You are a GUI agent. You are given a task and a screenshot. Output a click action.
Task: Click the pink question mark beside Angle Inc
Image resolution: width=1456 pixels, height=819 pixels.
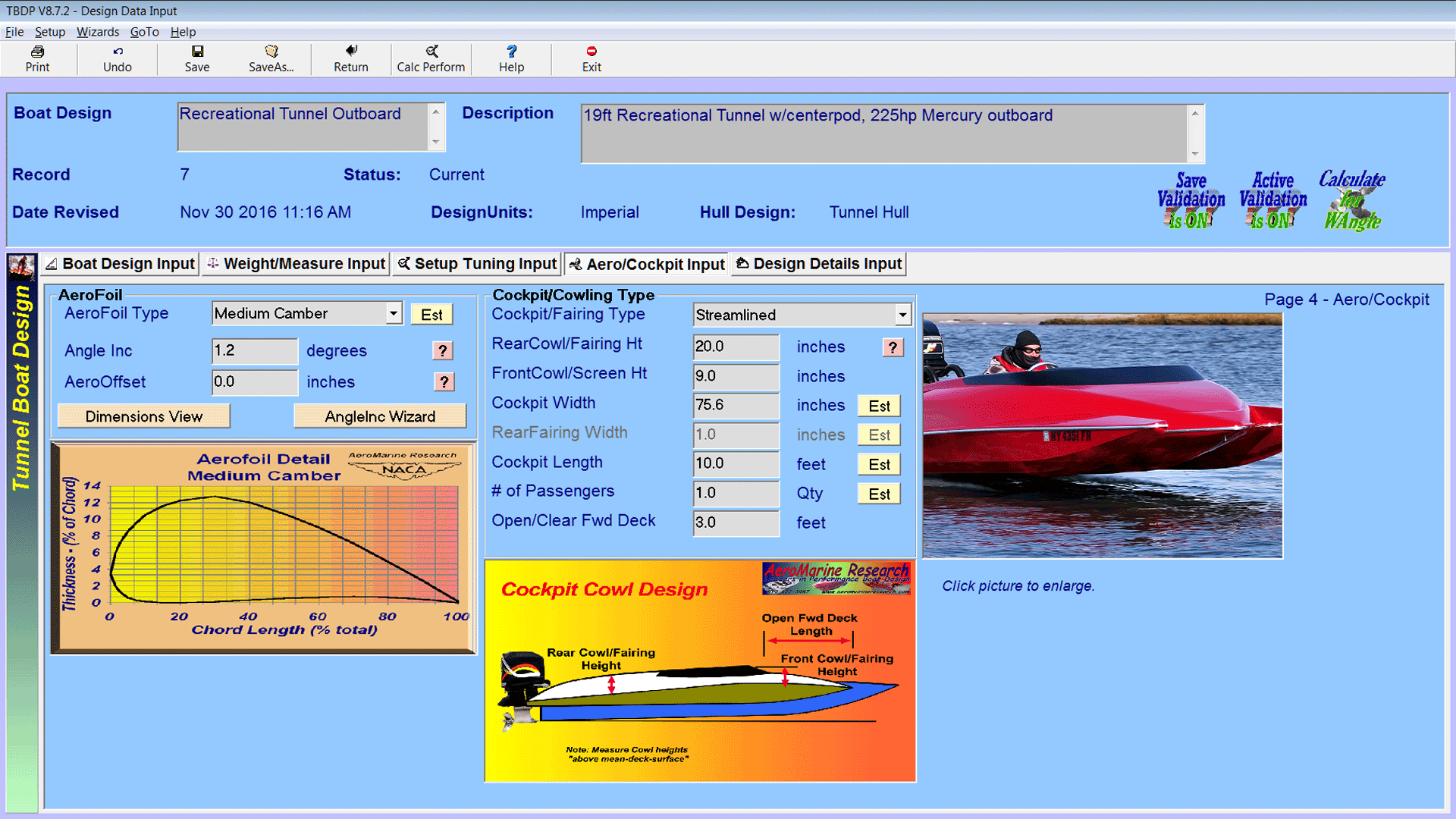[443, 350]
